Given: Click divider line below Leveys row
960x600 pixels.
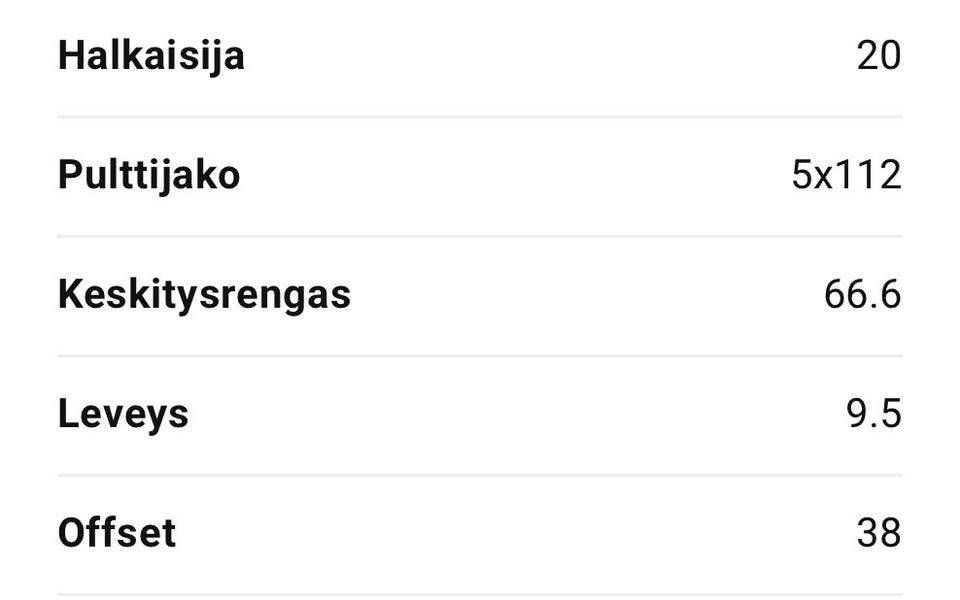Looking at the screenshot, I should pyautogui.click(x=480, y=475).
